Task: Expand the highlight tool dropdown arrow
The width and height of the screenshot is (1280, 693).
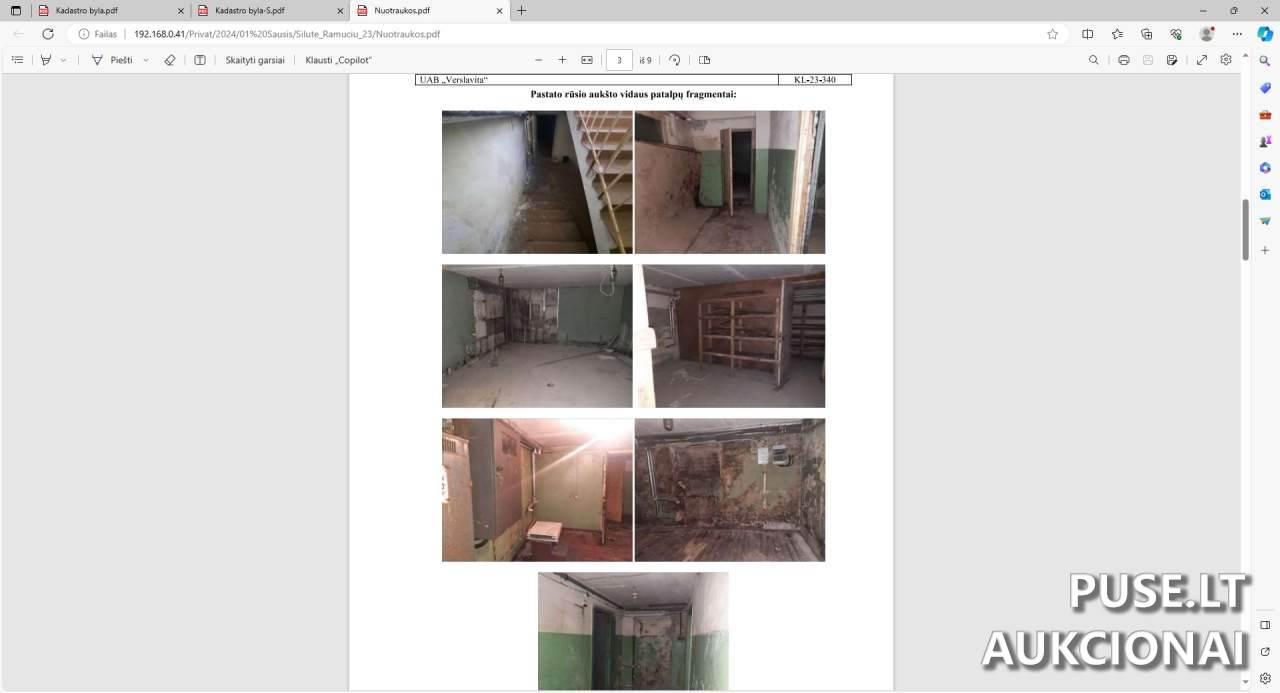Action: pos(64,60)
